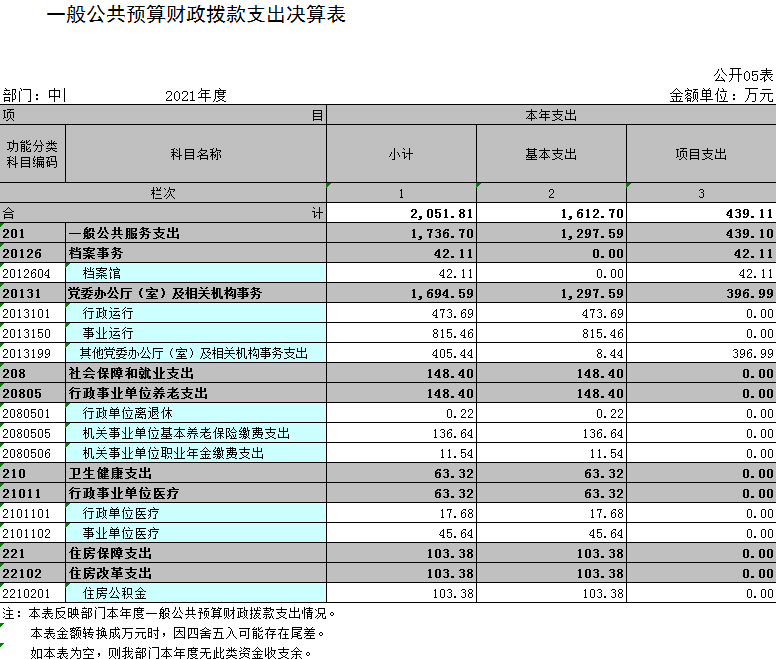776x659 pixels.
Task: Click subtotal 136.64 in row 2080505
Action: pos(452,433)
